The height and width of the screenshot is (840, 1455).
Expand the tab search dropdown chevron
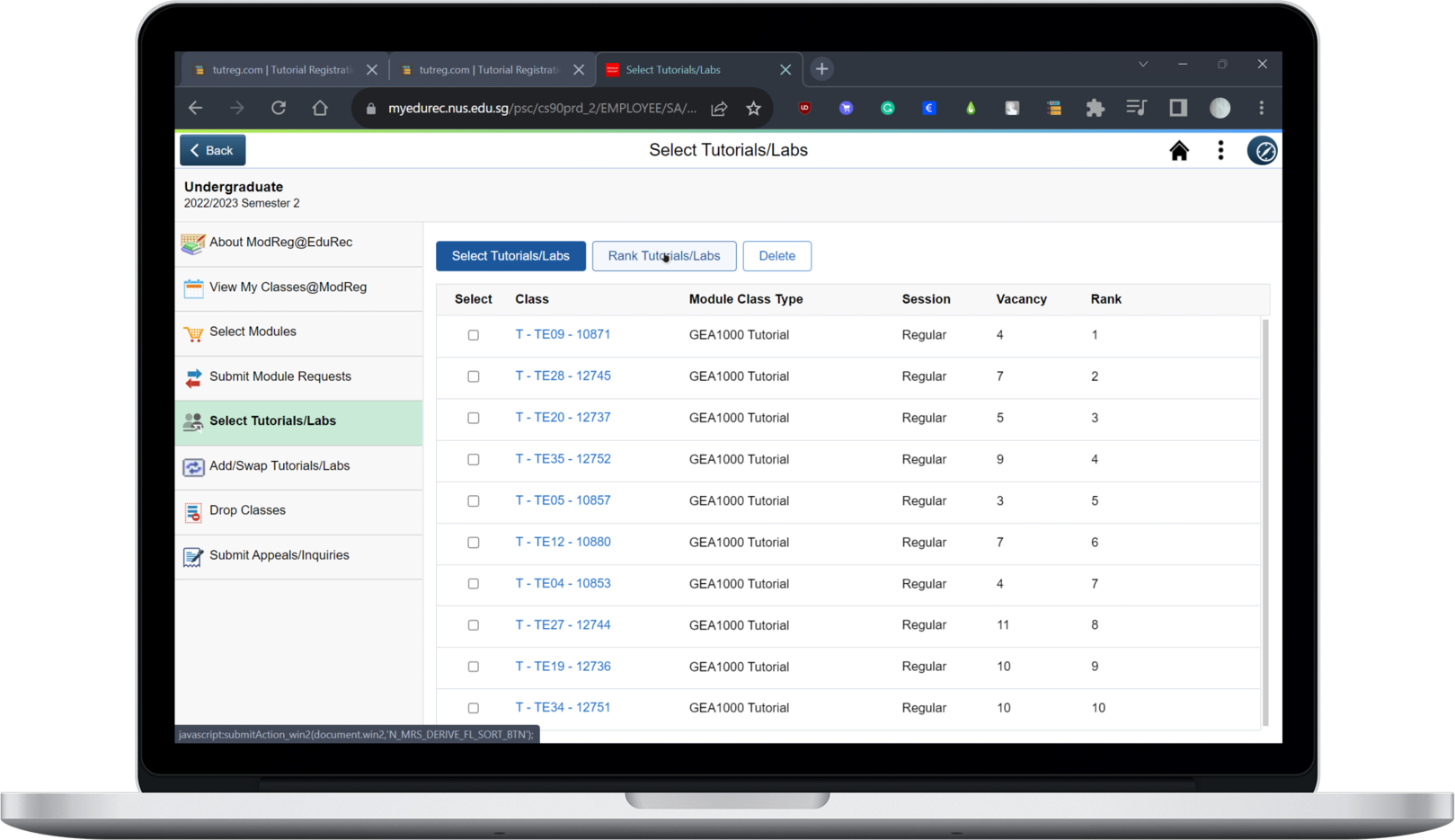[x=1143, y=65]
